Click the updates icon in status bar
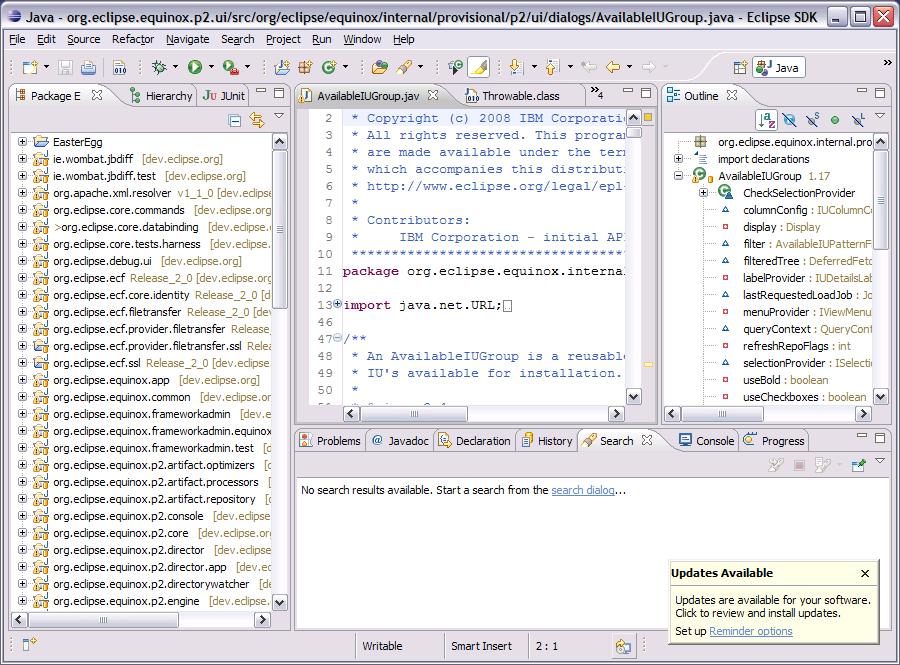Viewport: 900px width, 665px height. [x=623, y=646]
